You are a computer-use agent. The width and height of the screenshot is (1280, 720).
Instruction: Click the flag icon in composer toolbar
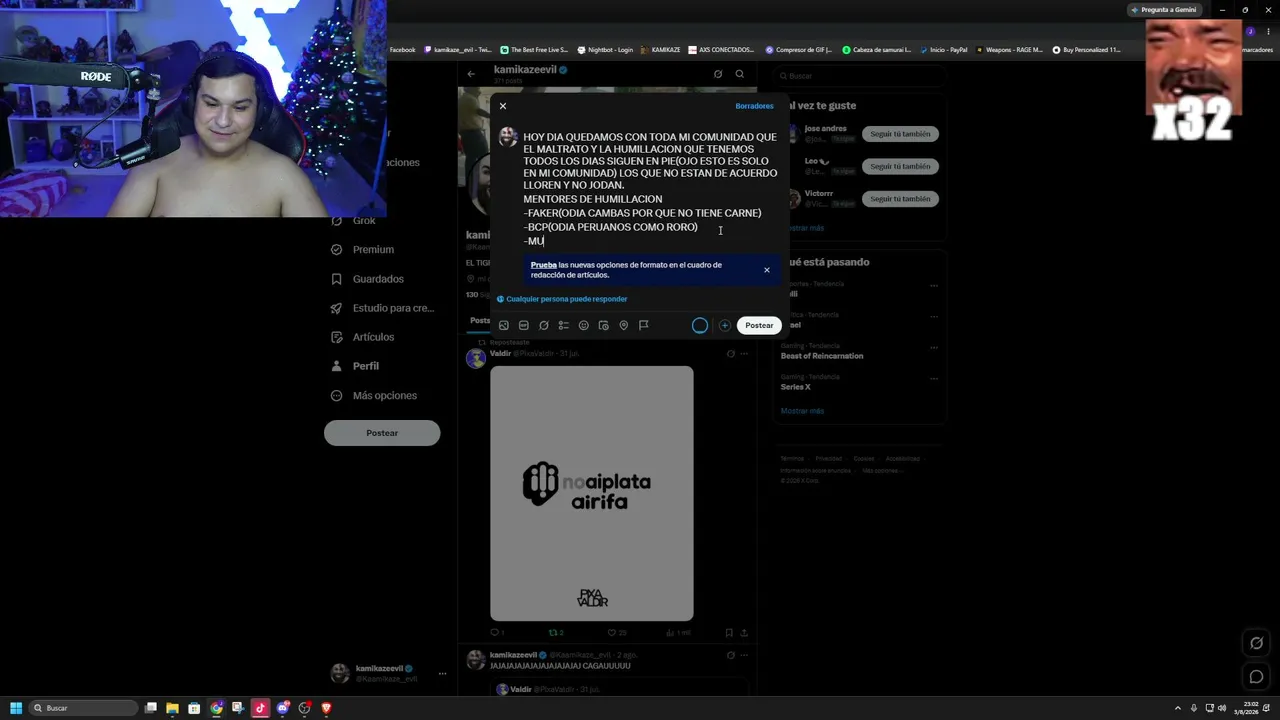[644, 325]
